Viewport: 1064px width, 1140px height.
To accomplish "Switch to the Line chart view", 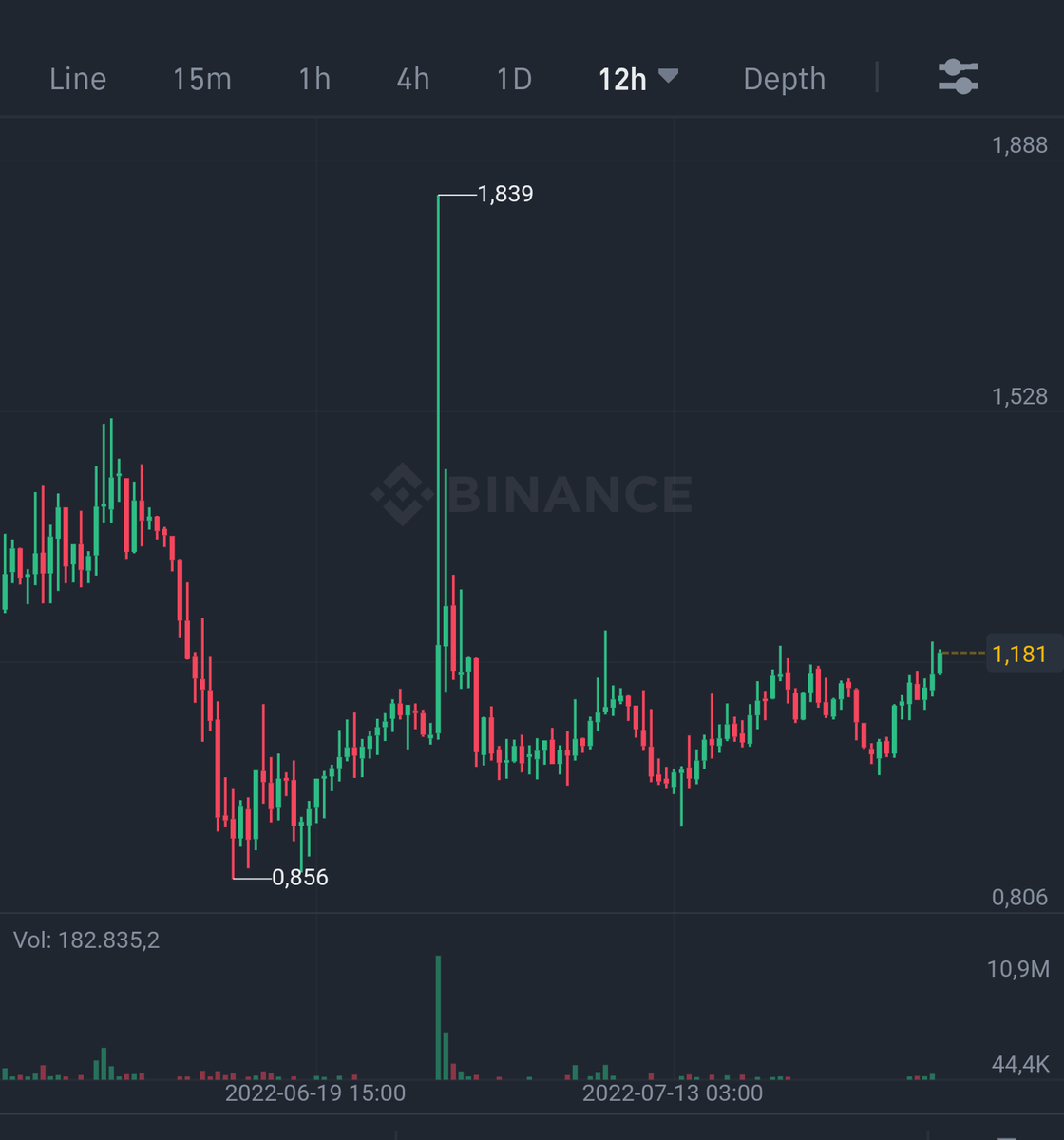I will click(x=78, y=79).
